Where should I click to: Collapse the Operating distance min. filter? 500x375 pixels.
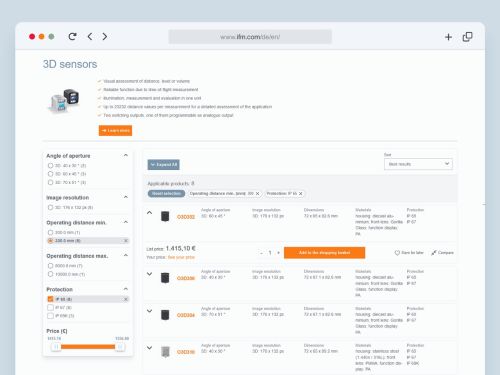[x=126, y=222]
